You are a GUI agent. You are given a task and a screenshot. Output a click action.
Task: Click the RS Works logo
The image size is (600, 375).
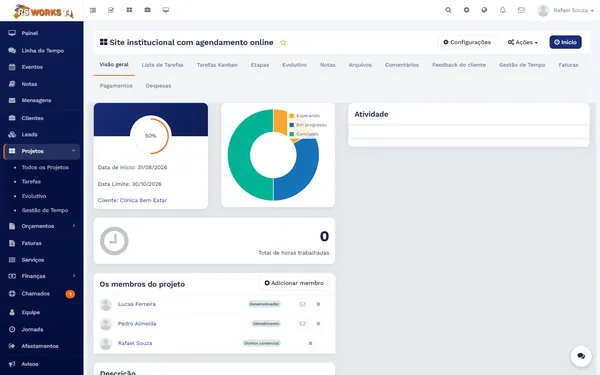(x=43, y=11)
